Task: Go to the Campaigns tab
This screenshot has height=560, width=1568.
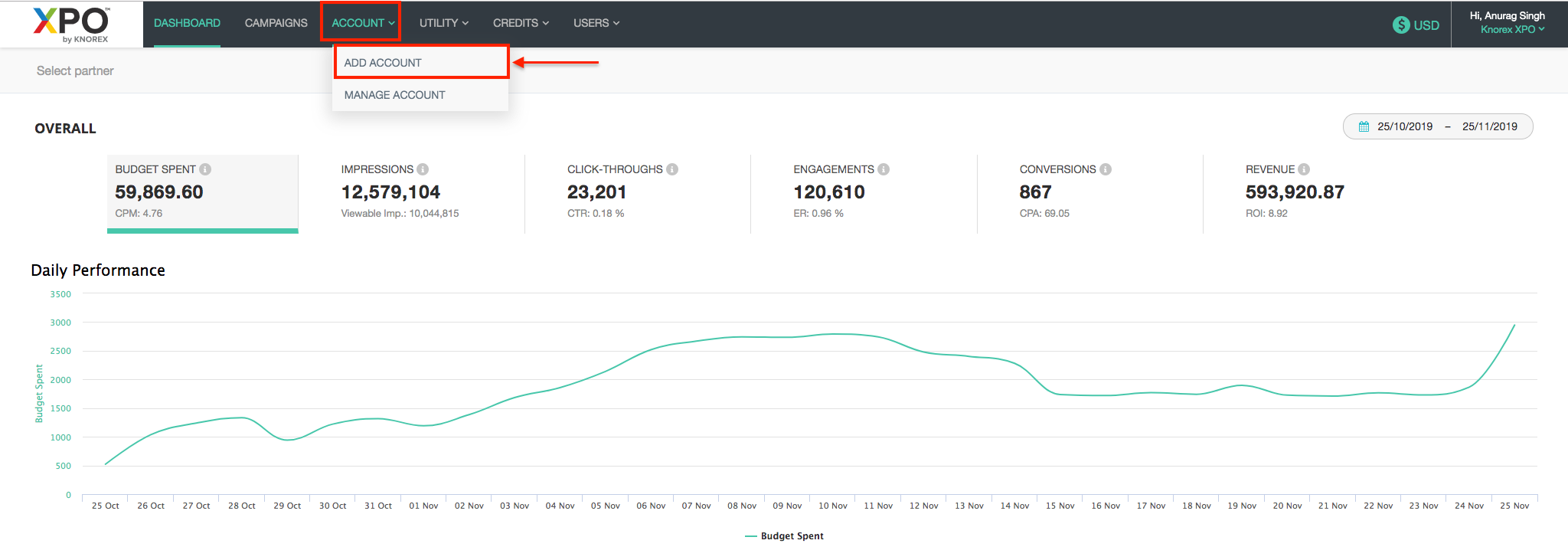Action: tap(276, 23)
